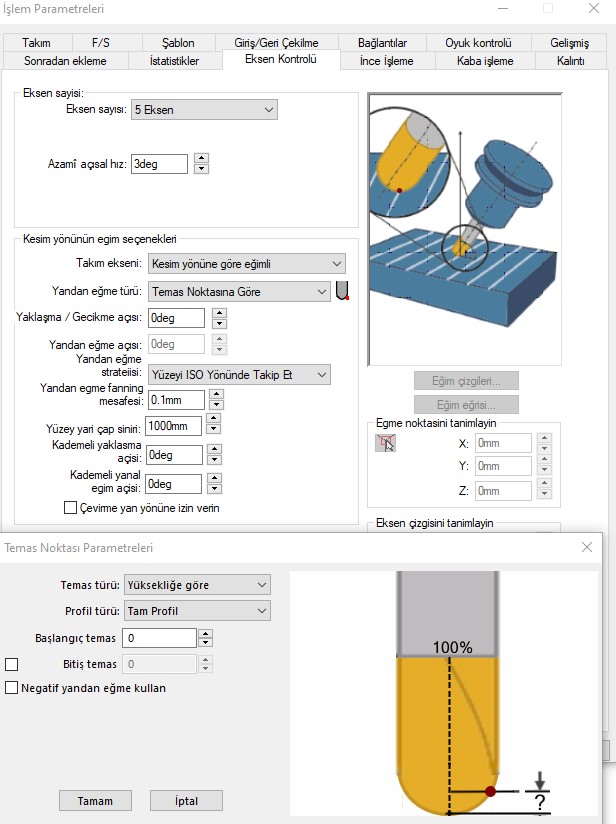Image resolution: width=616 pixels, height=824 pixels.
Task: Close the Temas Noktası Parametreleri dialog
Action: [587, 547]
